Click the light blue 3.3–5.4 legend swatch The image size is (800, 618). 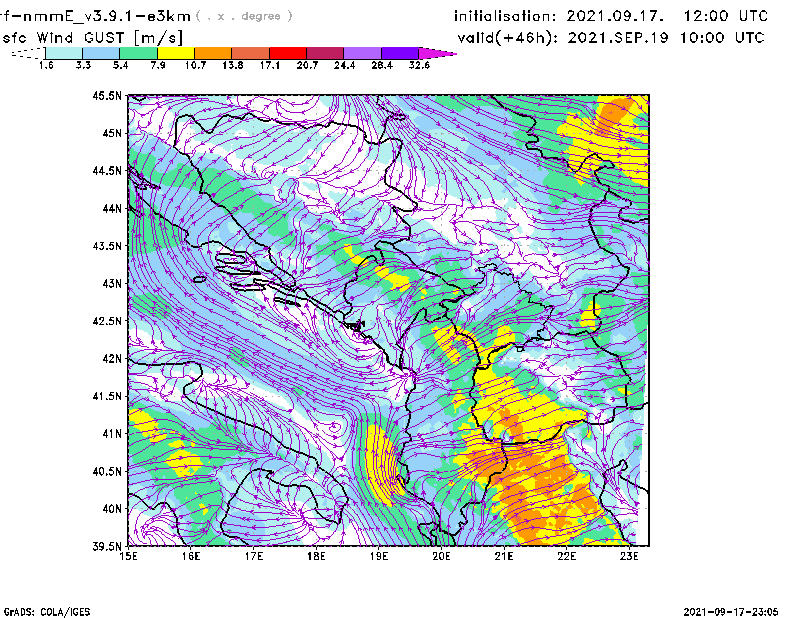[x=101, y=53]
